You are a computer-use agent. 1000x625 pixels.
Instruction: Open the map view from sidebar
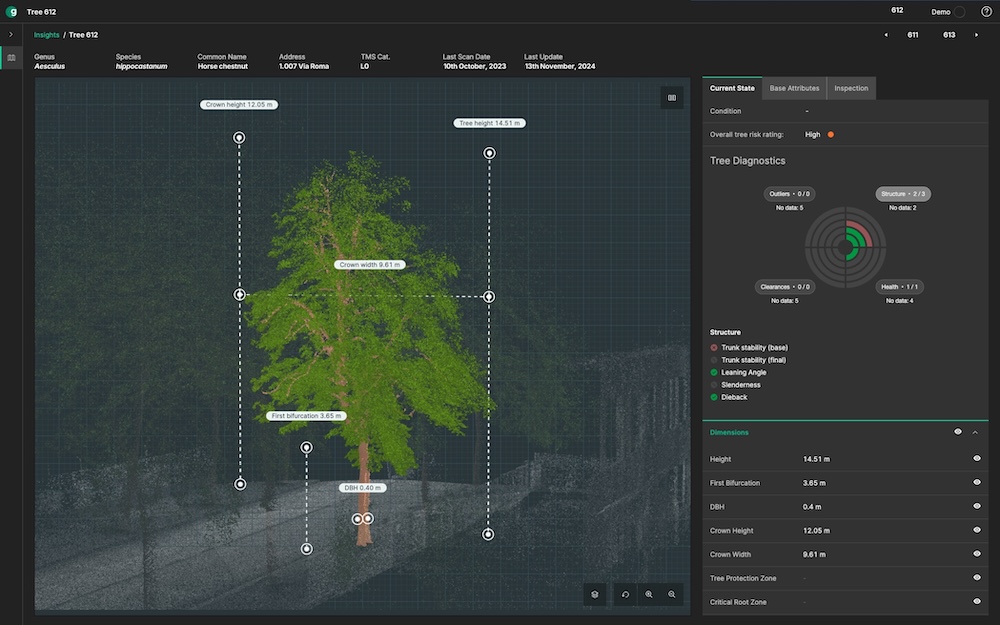(11, 58)
